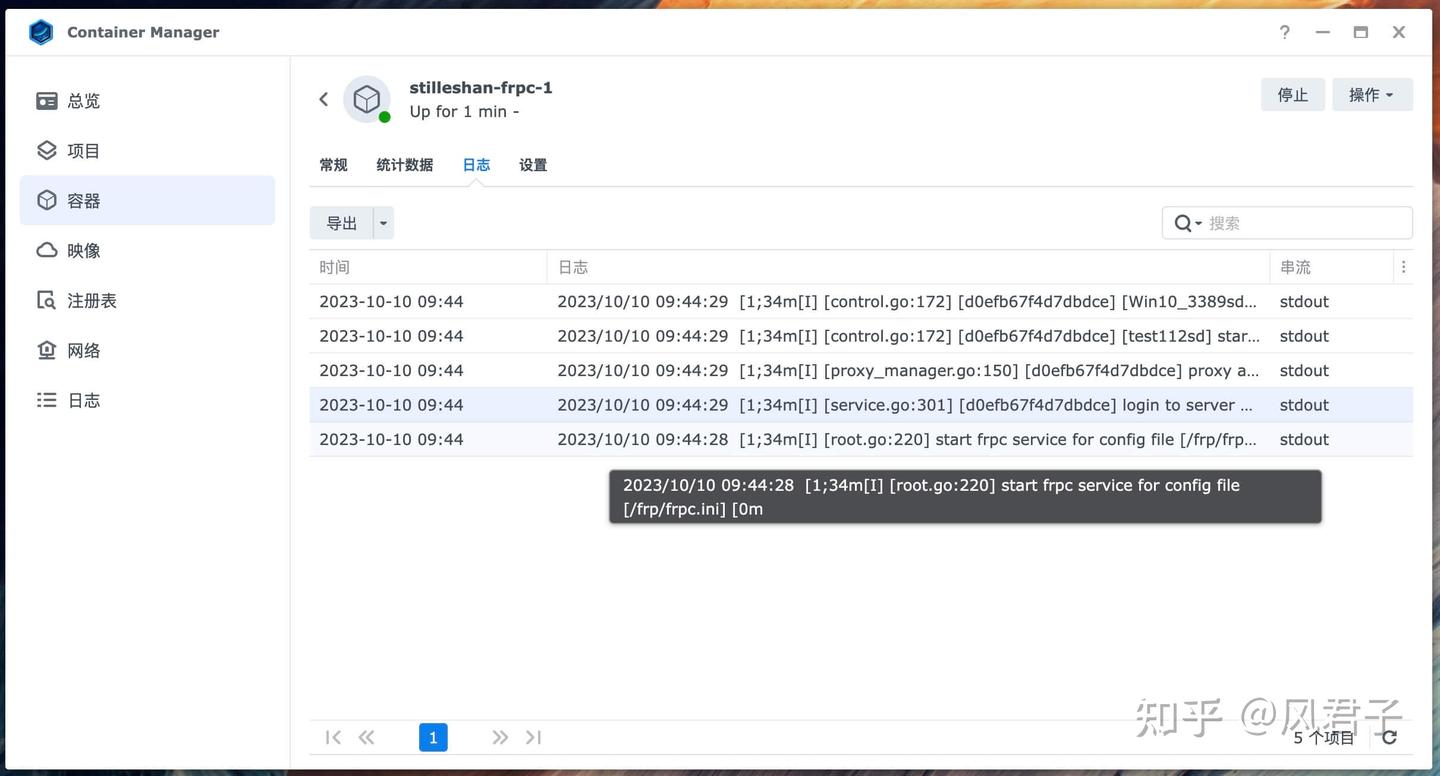This screenshot has height=776, width=1440.
Task: Go to the previous page of logs
Action: click(x=366, y=737)
